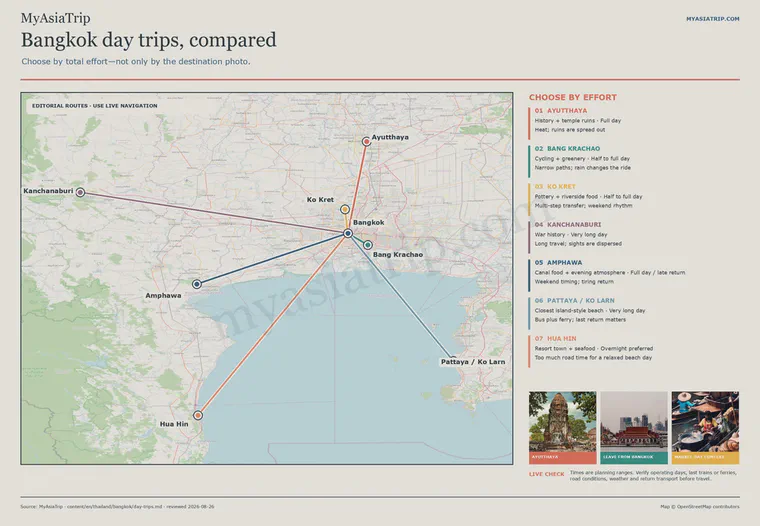This screenshot has width=760, height=526.
Task: Click 'Heat; ruins are spread out' text
Action: [x=570, y=129]
